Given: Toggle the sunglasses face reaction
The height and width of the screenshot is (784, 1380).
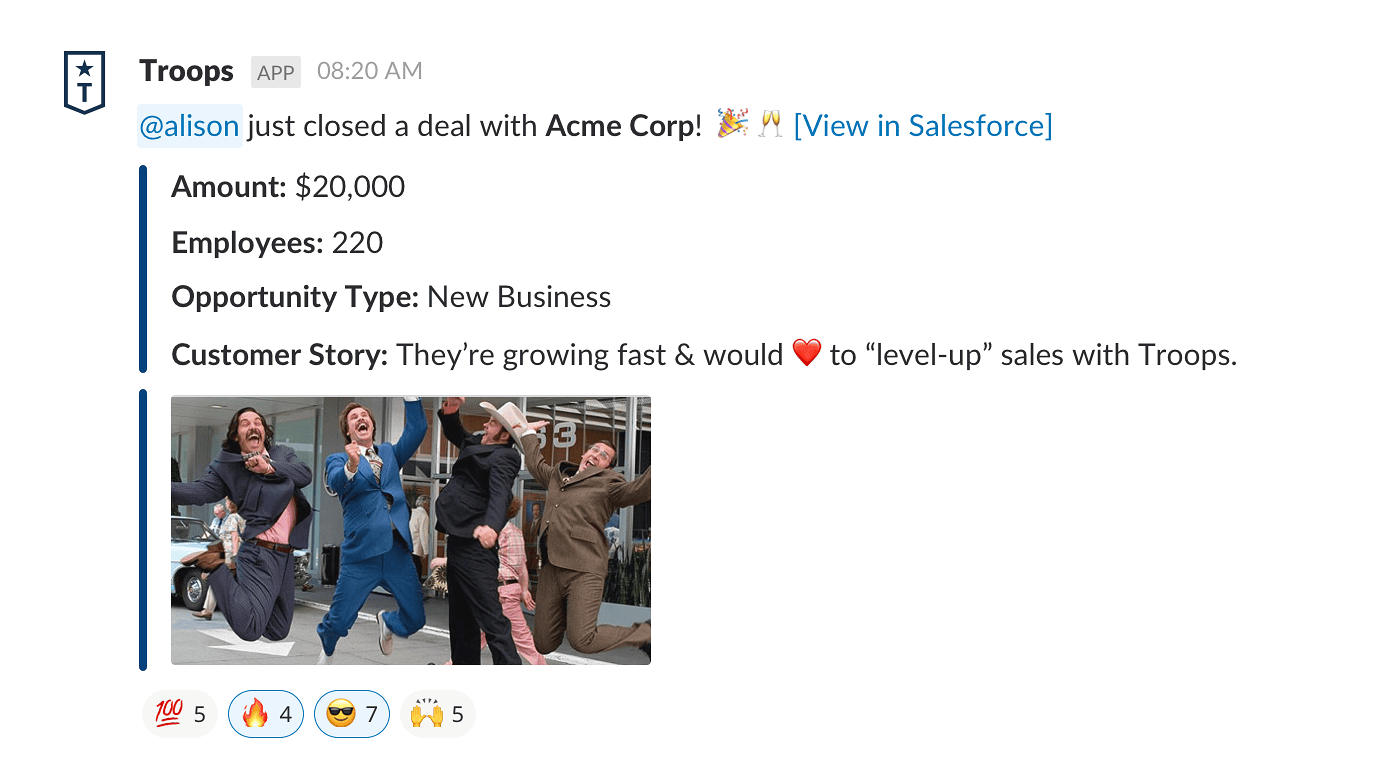Looking at the screenshot, I should click(x=352, y=714).
